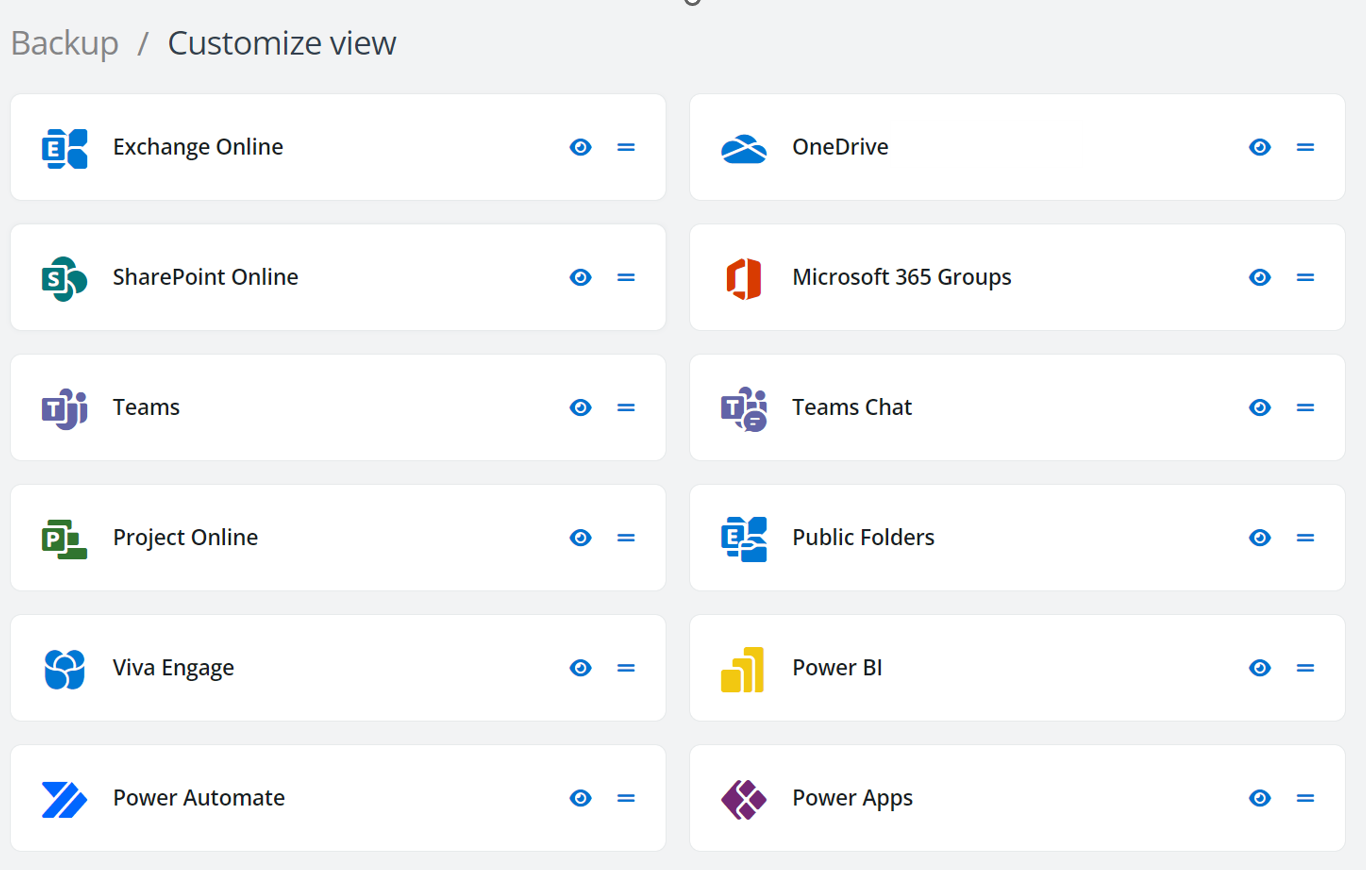
Task: Go back to Backup breadcrumb
Action: point(64,43)
